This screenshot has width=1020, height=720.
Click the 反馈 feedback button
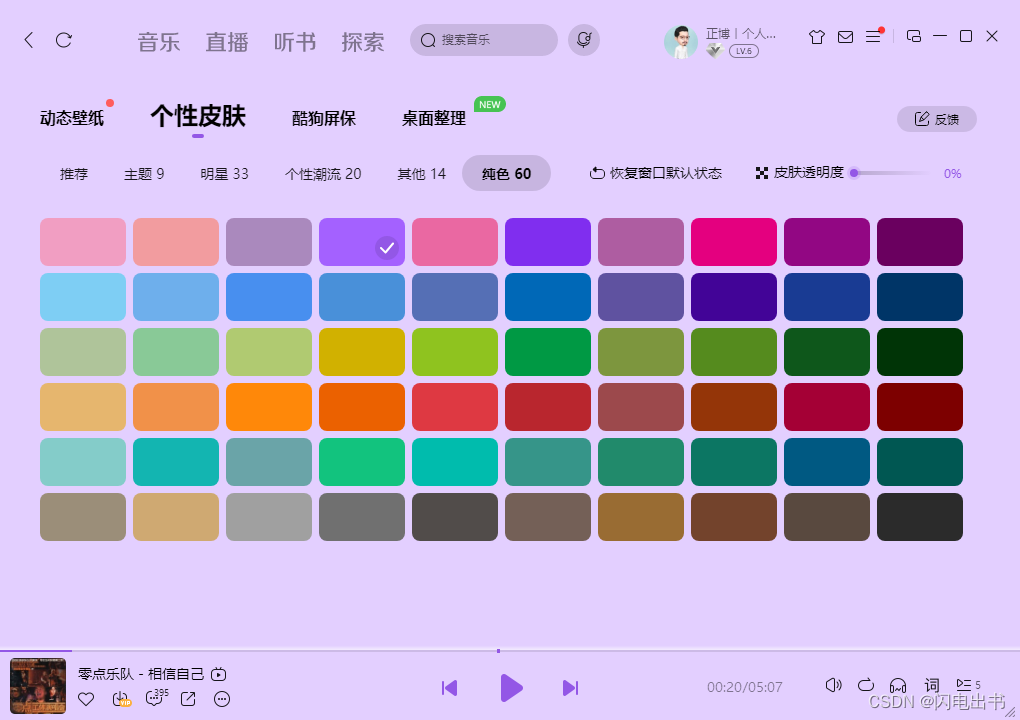[937, 119]
